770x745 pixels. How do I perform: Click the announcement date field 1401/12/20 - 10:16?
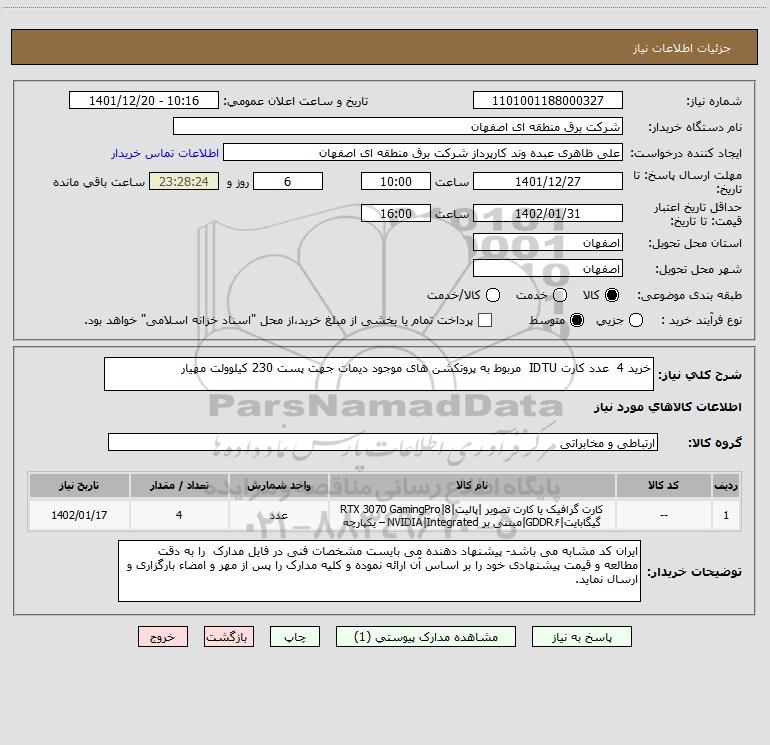pos(144,101)
